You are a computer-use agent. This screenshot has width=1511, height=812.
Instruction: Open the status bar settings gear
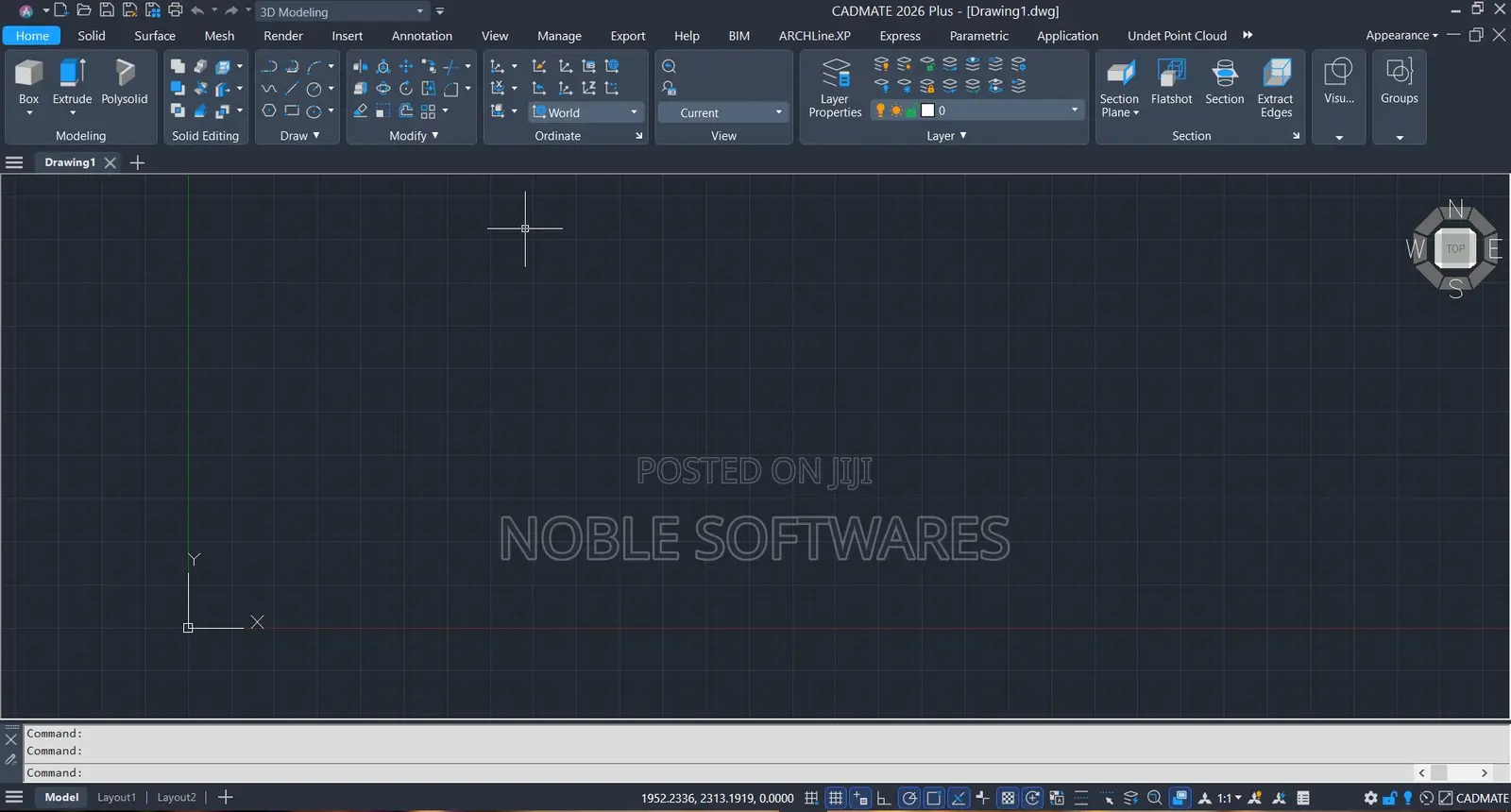click(x=1371, y=798)
